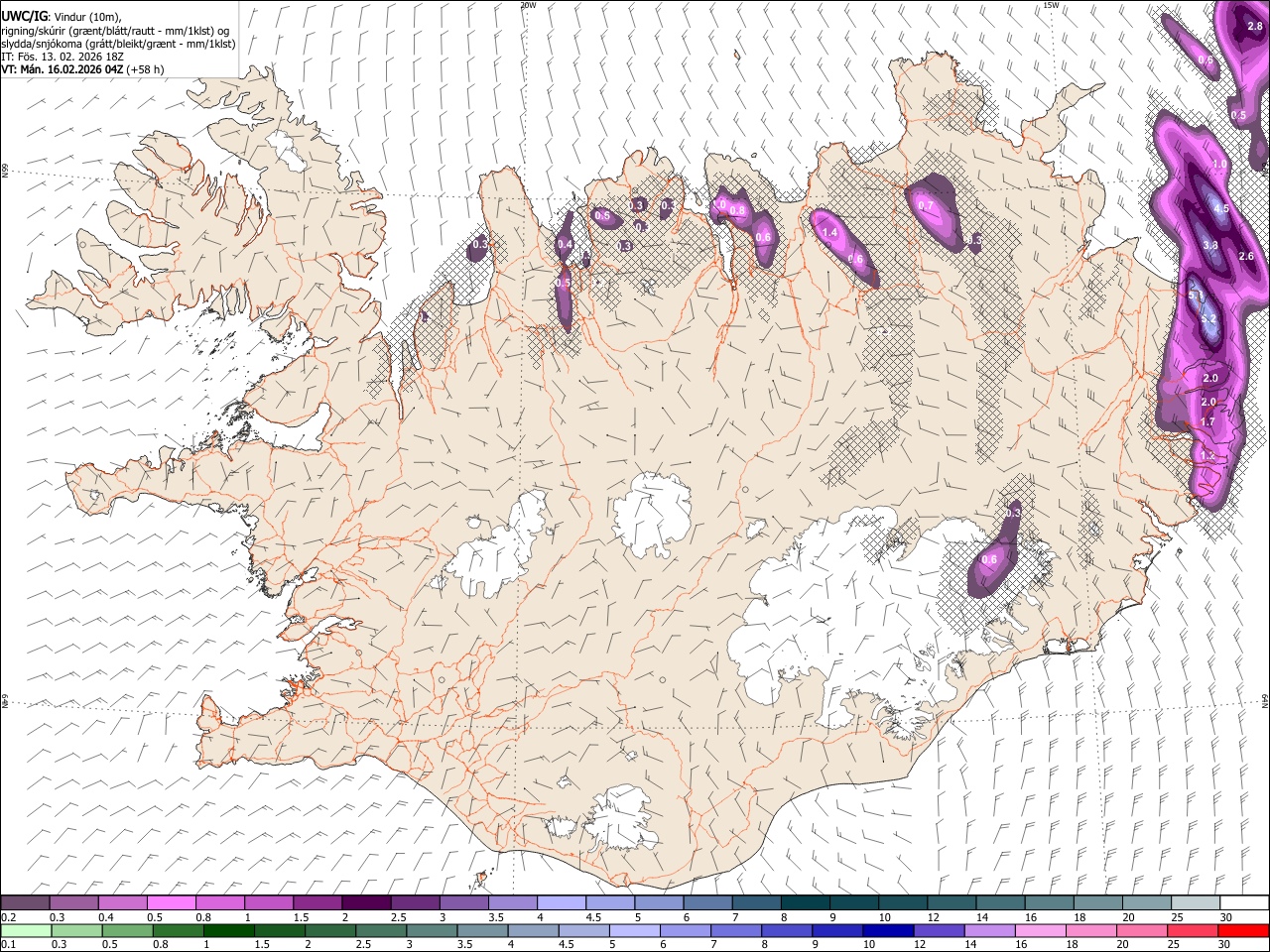Click the 1.0 snowfall value in northeast band

[1220, 165]
